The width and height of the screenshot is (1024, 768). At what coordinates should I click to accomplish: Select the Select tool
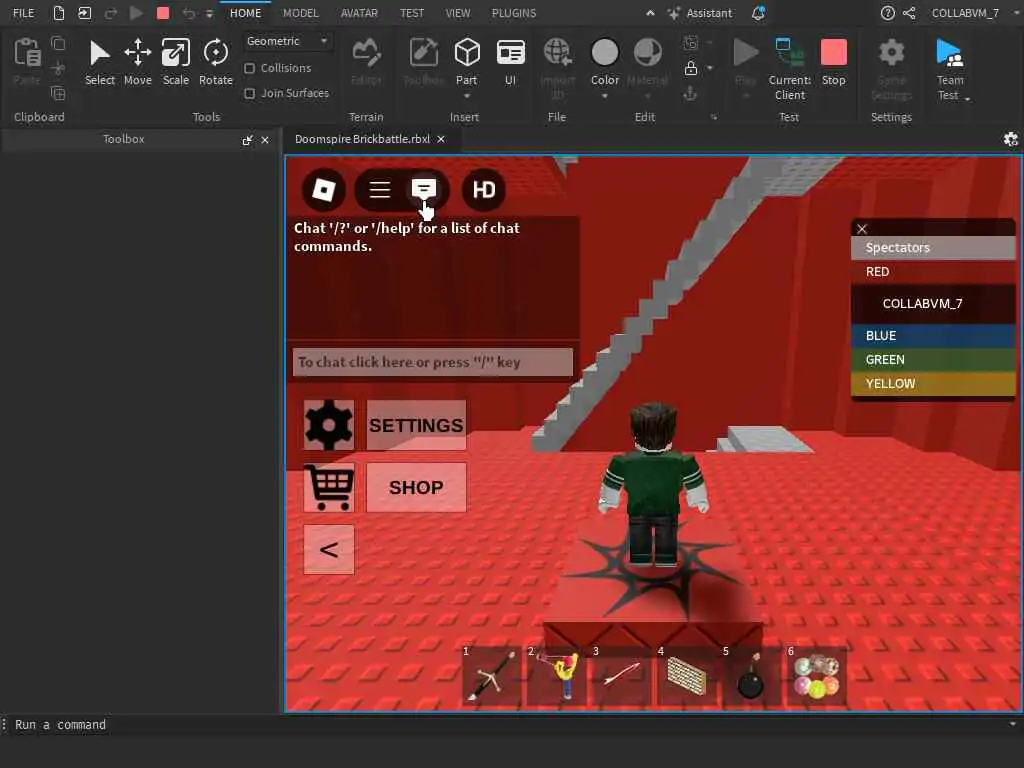(x=99, y=62)
